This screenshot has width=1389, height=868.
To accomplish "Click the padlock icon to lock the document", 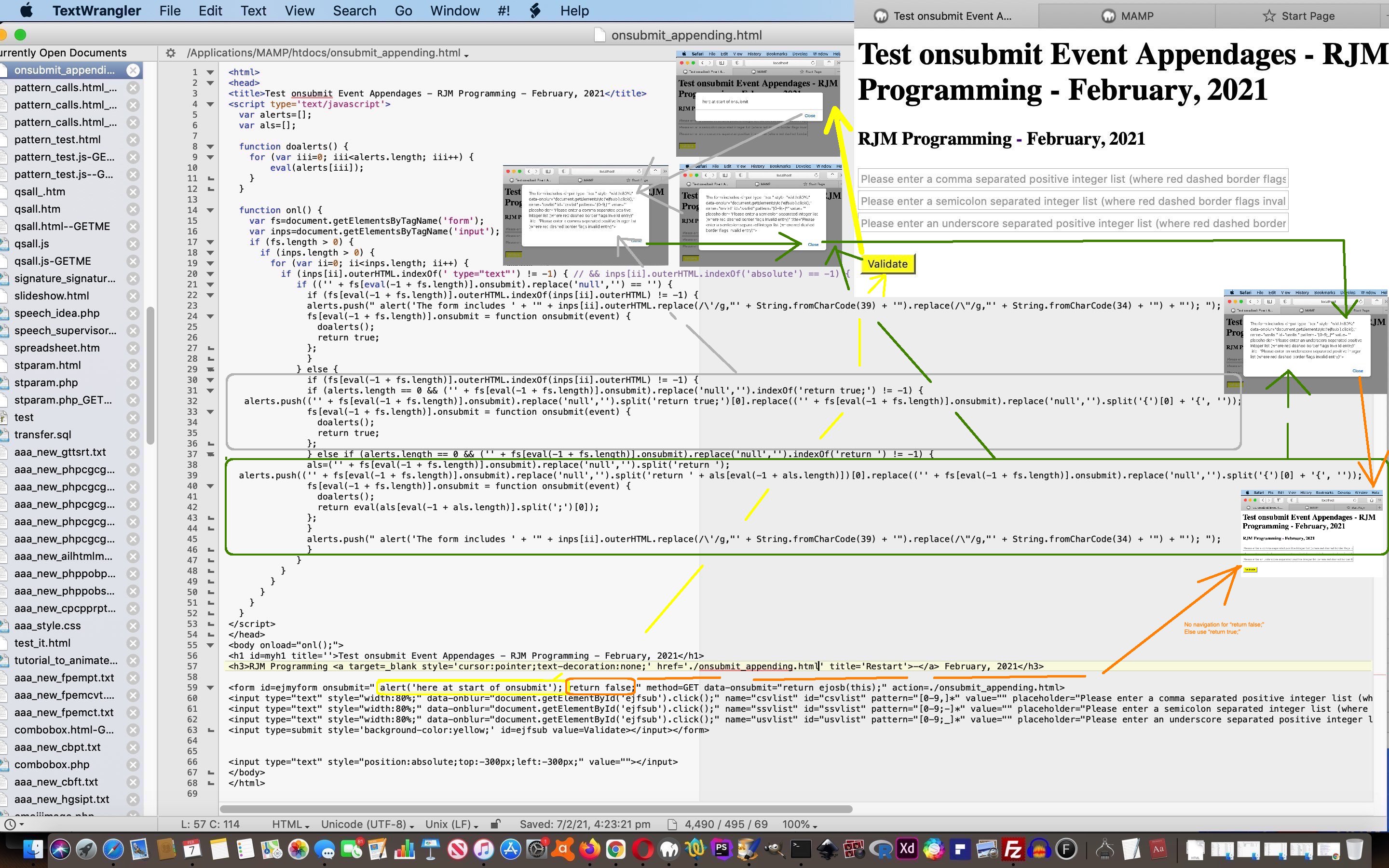I will pos(496,824).
